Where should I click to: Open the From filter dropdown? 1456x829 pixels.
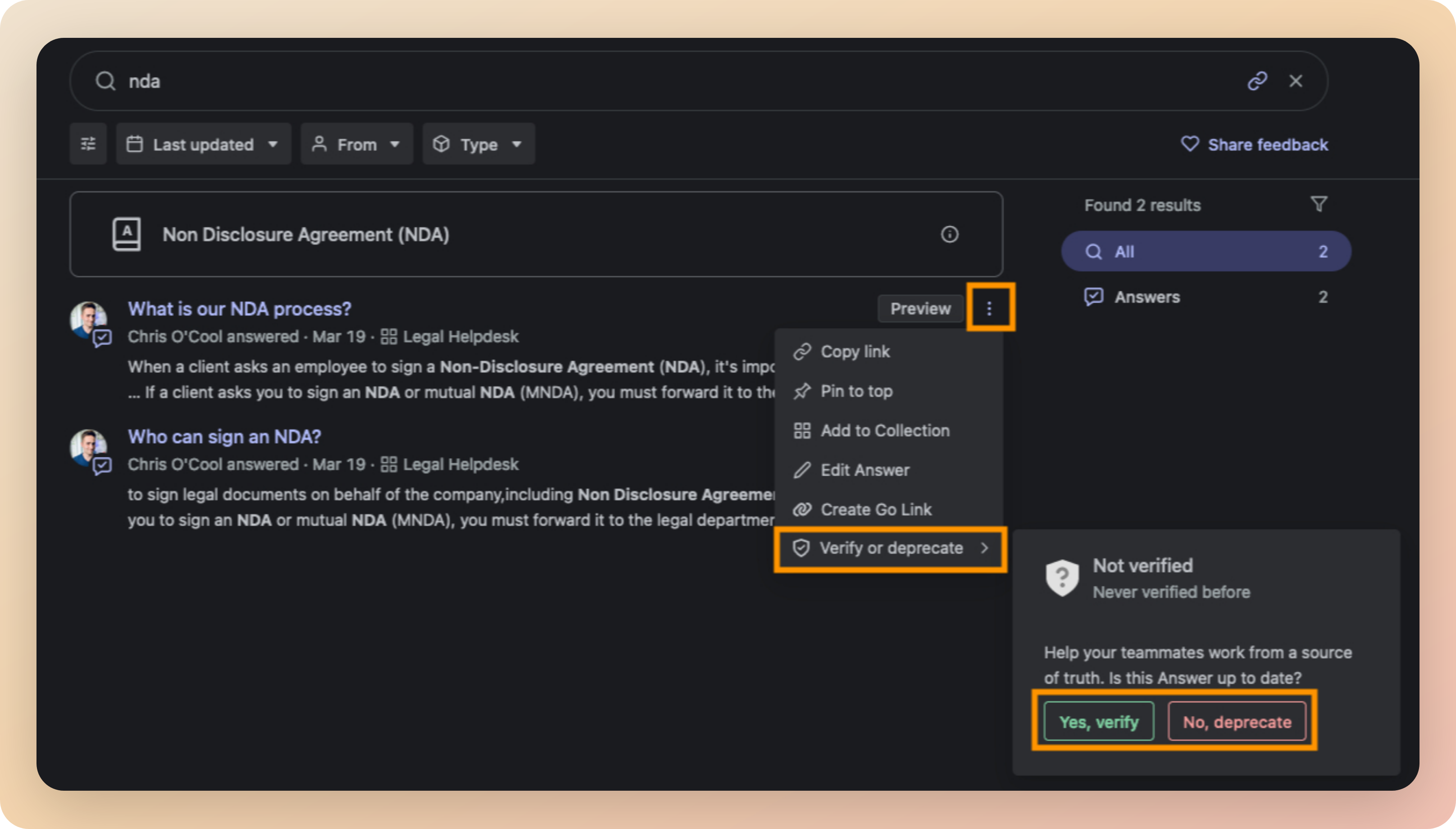click(x=356, y=144)
